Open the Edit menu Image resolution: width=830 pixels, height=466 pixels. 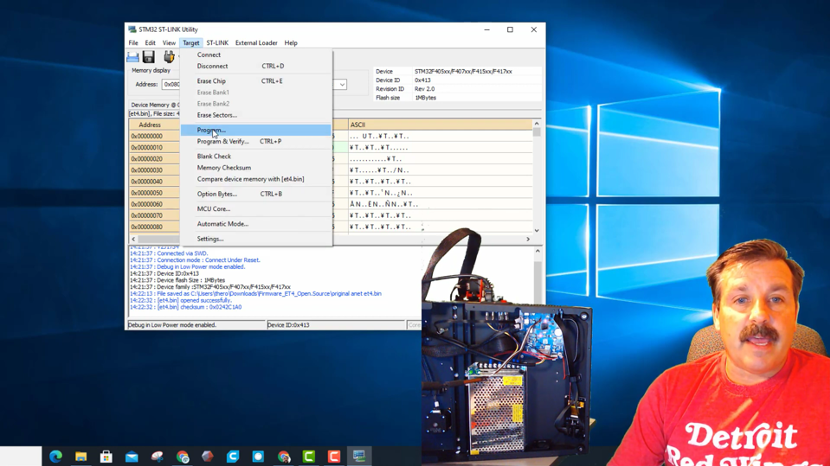150,43
